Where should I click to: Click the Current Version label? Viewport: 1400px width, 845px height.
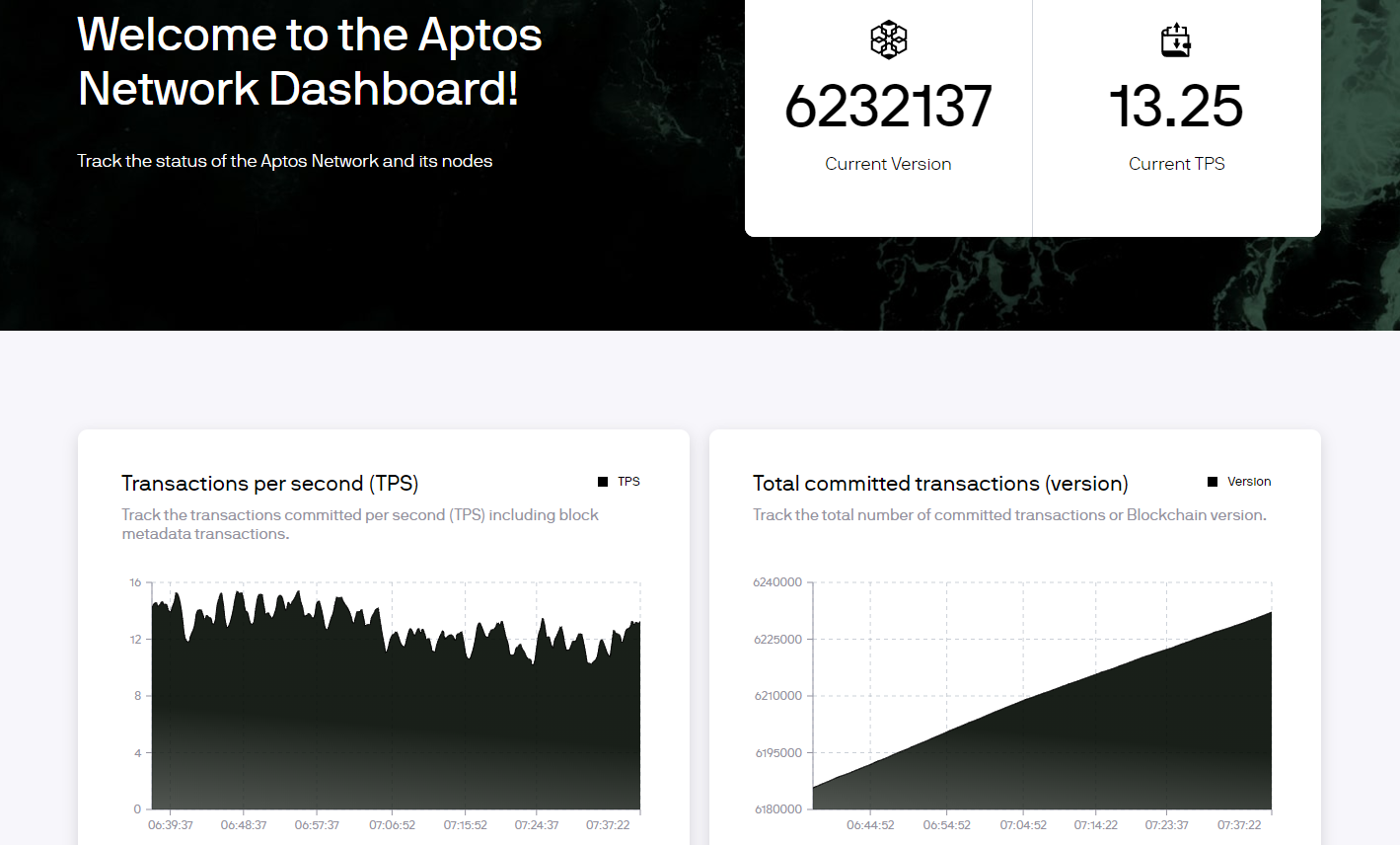click(888, 164)
